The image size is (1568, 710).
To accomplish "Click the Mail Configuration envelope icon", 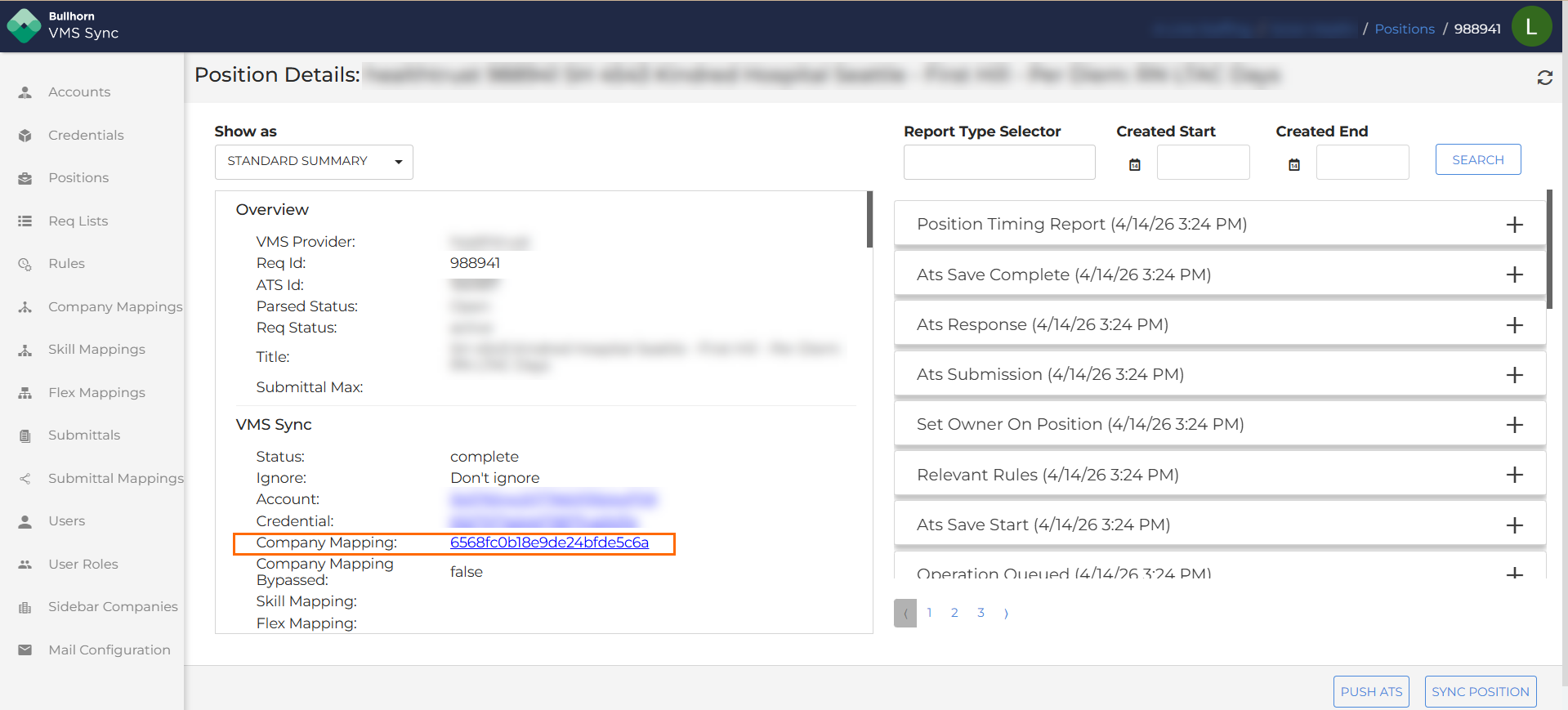I will 25,650.
